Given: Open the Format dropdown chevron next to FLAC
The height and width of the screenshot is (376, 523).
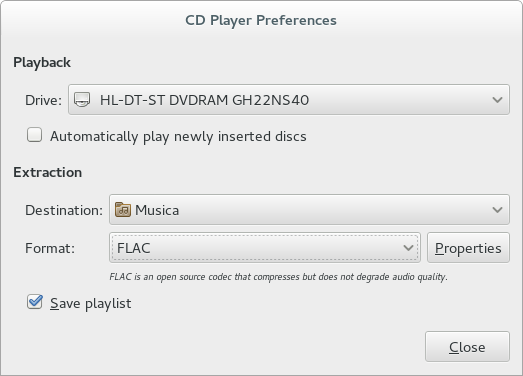Looking at the screenshot, I should (408, 248).
